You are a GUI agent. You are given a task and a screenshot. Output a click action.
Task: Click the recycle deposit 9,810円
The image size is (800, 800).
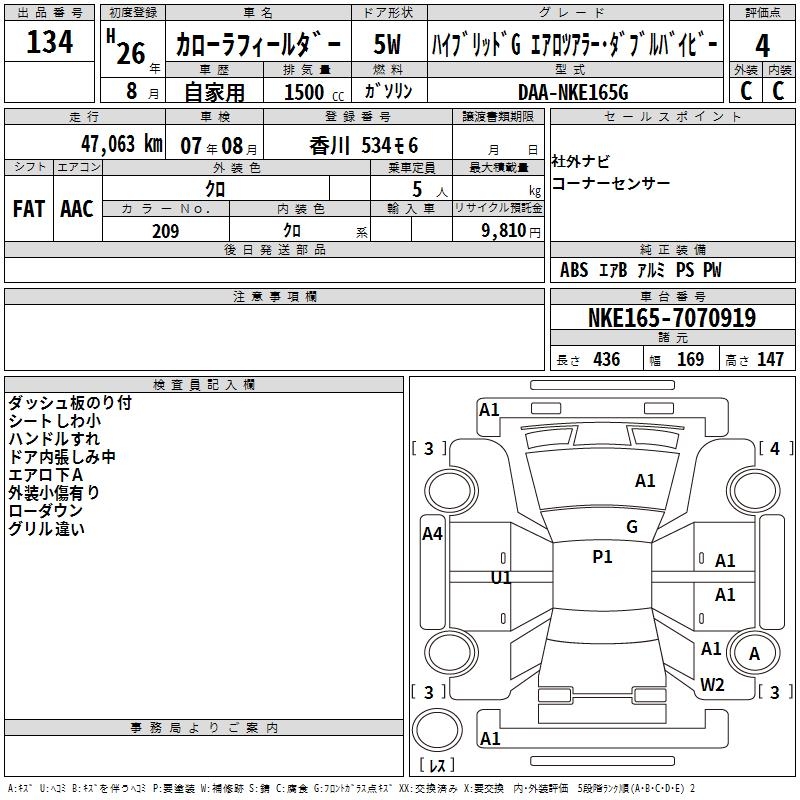(511, 231)
